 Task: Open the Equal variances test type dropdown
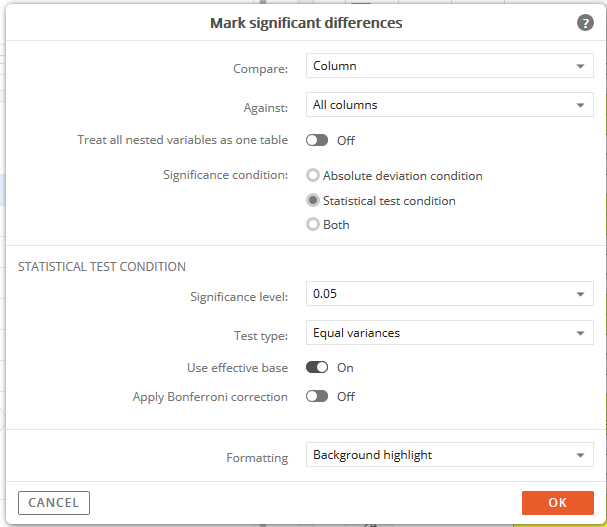click(x=449, y=333)
